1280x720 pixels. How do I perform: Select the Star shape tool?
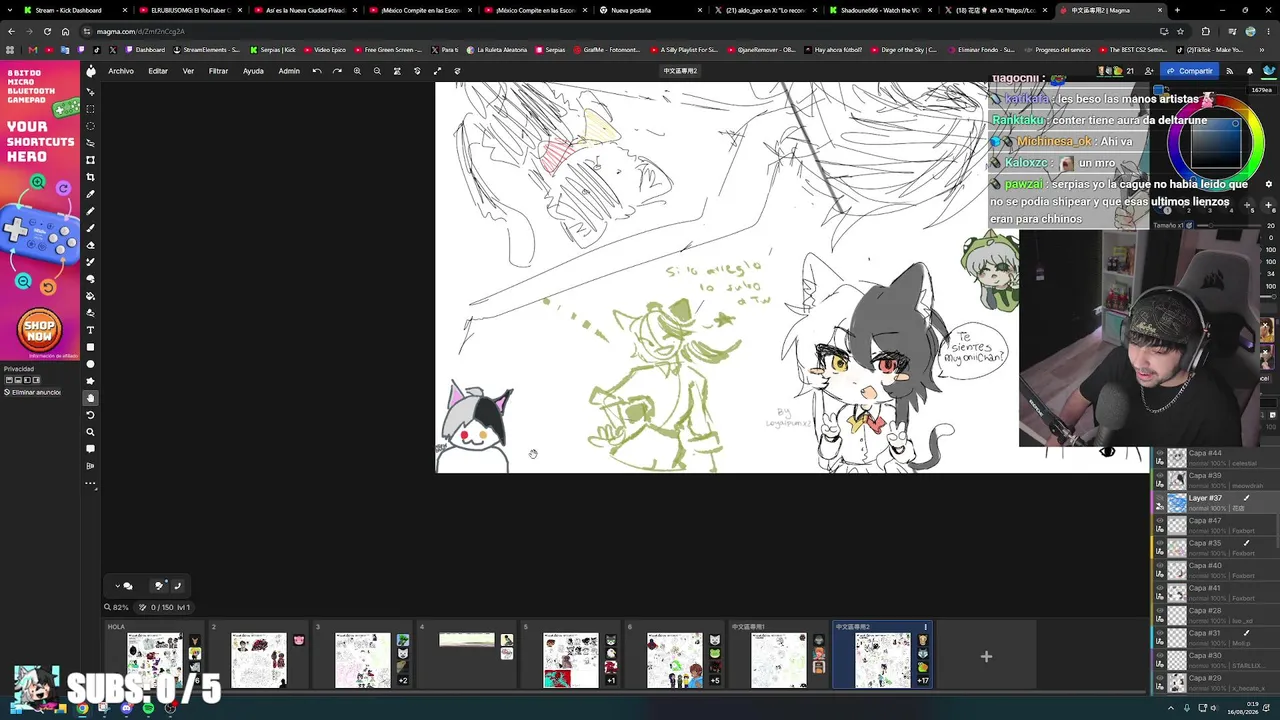tap(90, 381)
